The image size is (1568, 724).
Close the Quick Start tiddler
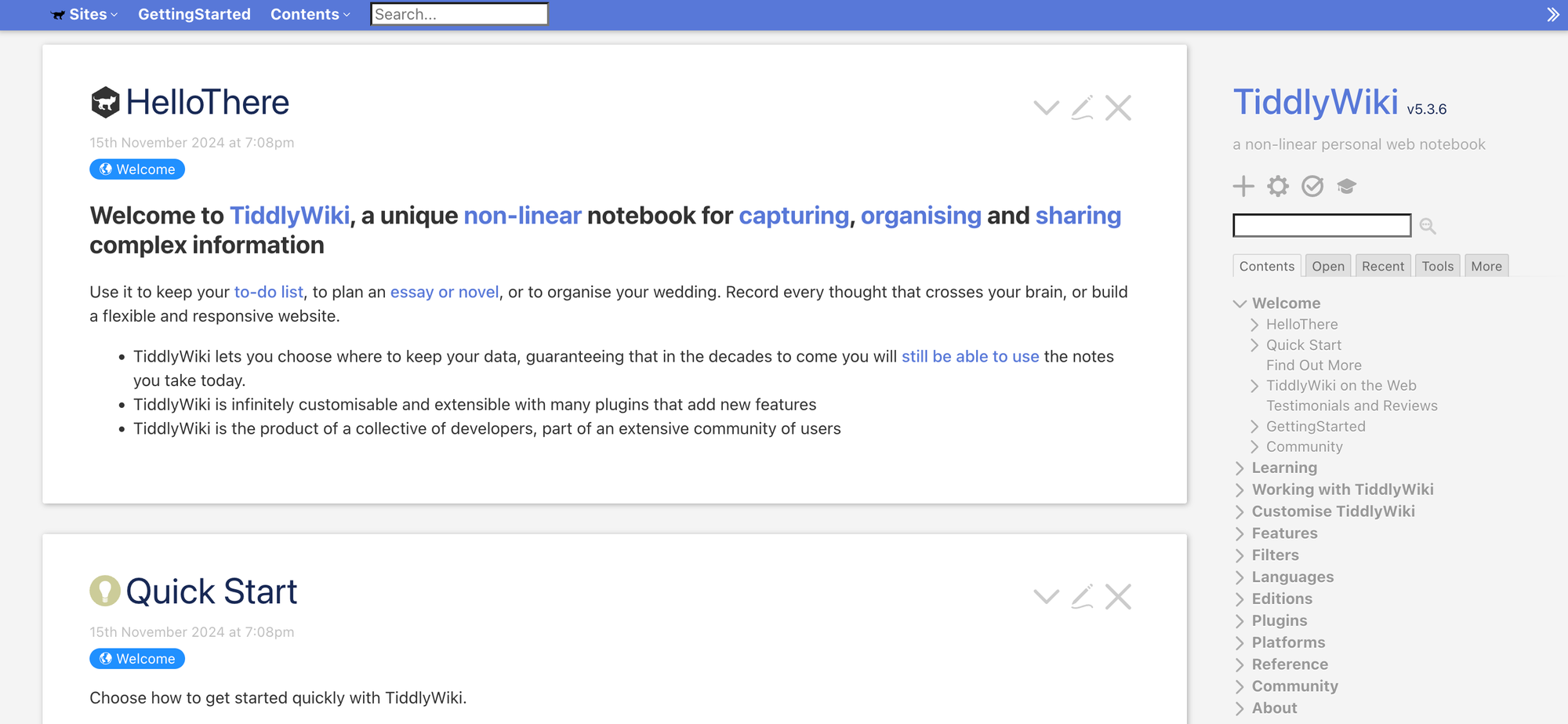pos(1119,597)
